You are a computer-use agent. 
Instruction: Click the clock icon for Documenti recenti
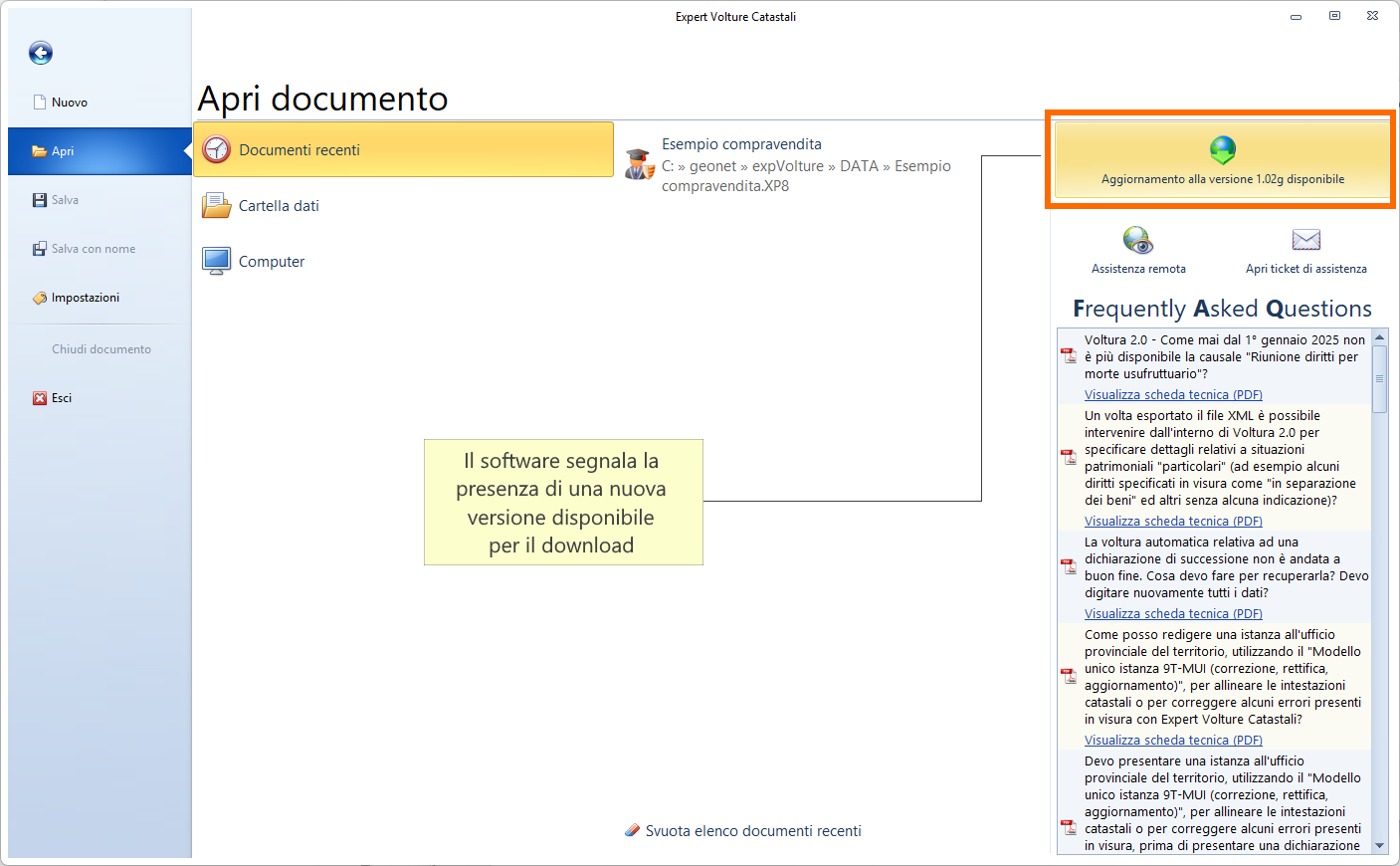216,149
